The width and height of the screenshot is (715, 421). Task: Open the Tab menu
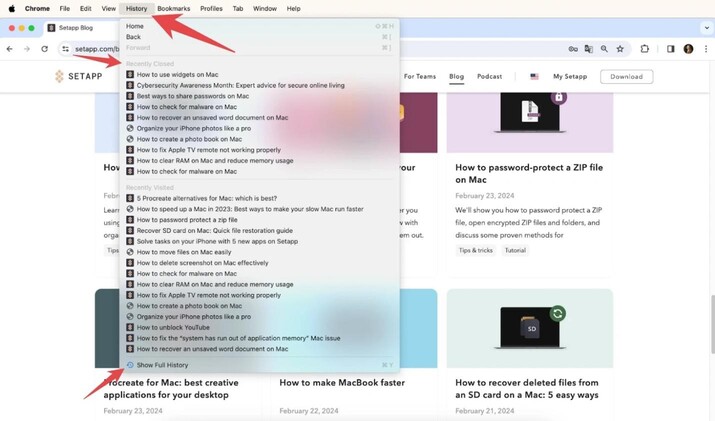click(238, 8)
